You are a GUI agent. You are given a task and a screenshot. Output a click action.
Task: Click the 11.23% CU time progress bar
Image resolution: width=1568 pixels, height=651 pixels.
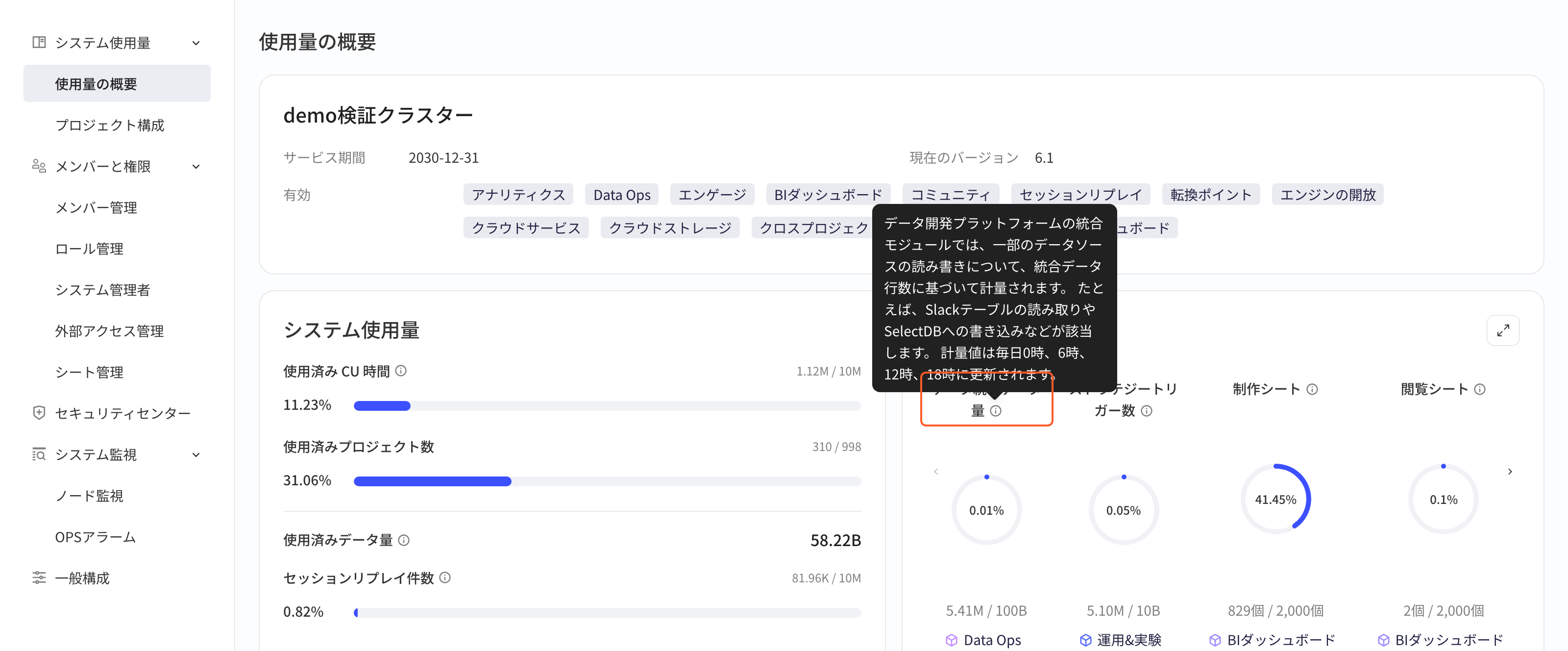tap(607, 405)
